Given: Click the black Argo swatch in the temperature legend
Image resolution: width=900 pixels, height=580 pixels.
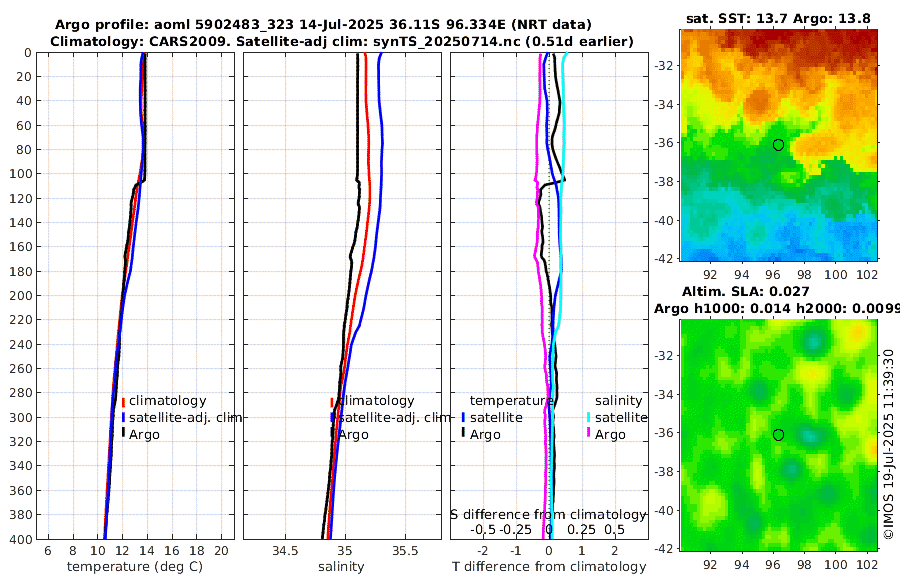Looking at the screenshot, I should (x=123, y=434).
